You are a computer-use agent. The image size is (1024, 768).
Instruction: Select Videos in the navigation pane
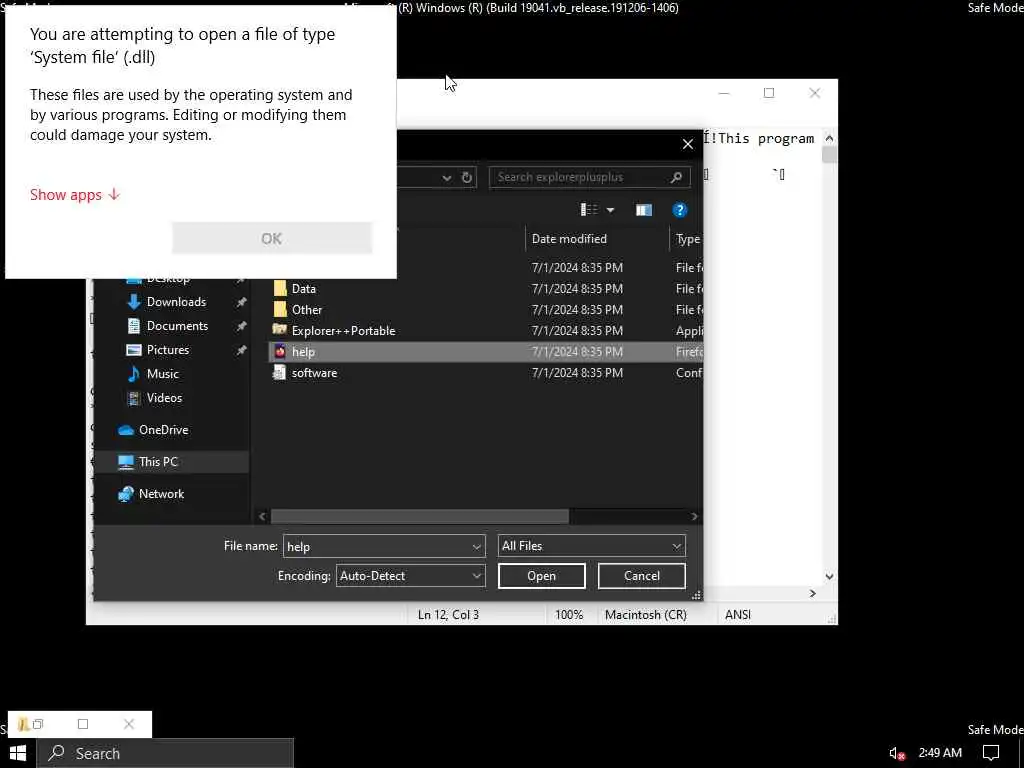pos(164,398)
